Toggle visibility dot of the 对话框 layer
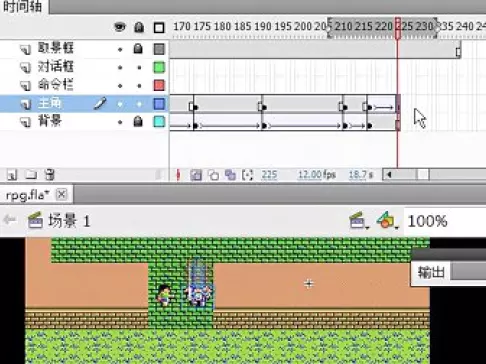Screen dimensions: 486x364 pyautogui.click(x=120, y=68)
